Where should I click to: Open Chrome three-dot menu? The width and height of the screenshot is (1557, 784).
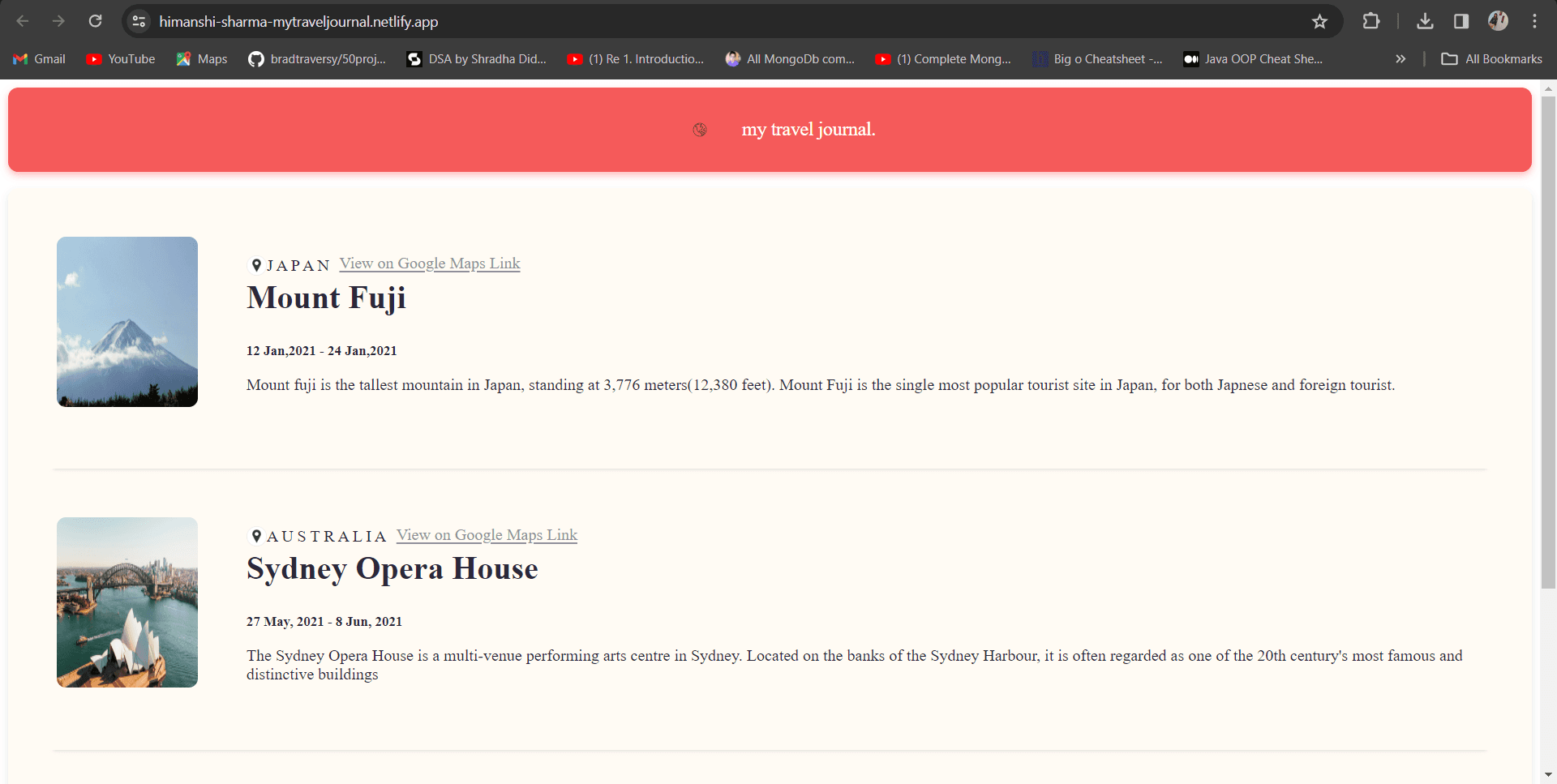[x=1534, y=21]
